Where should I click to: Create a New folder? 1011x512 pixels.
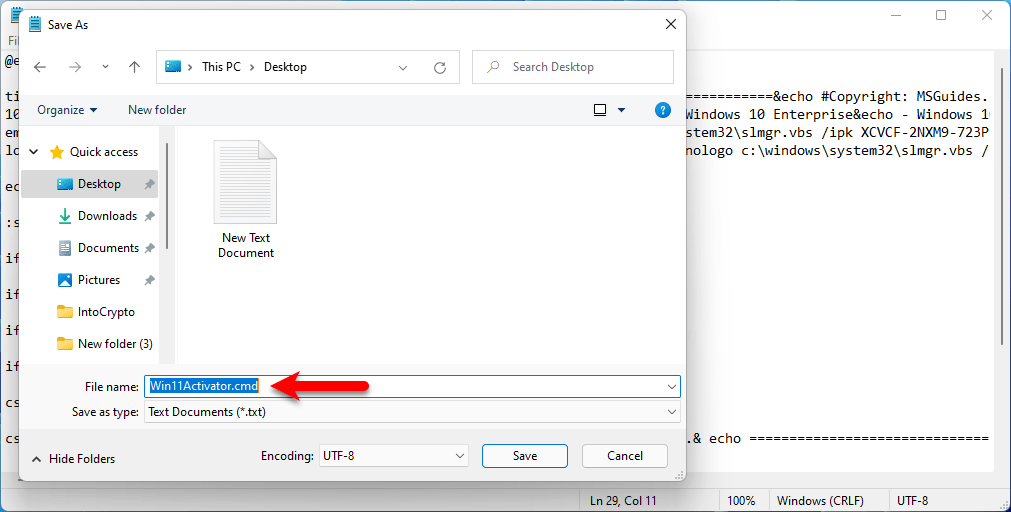pyautogui.click(x=157, y=110)
